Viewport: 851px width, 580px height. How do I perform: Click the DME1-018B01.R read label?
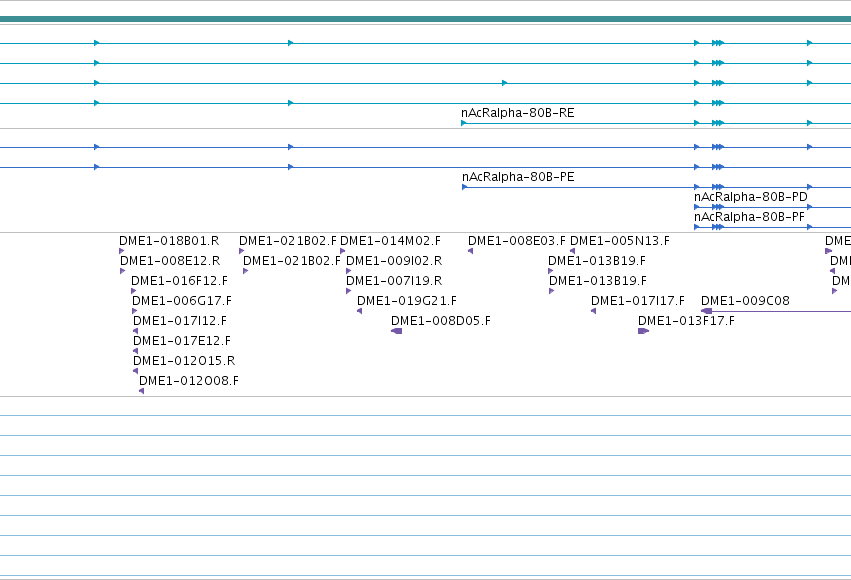point(169,241)
